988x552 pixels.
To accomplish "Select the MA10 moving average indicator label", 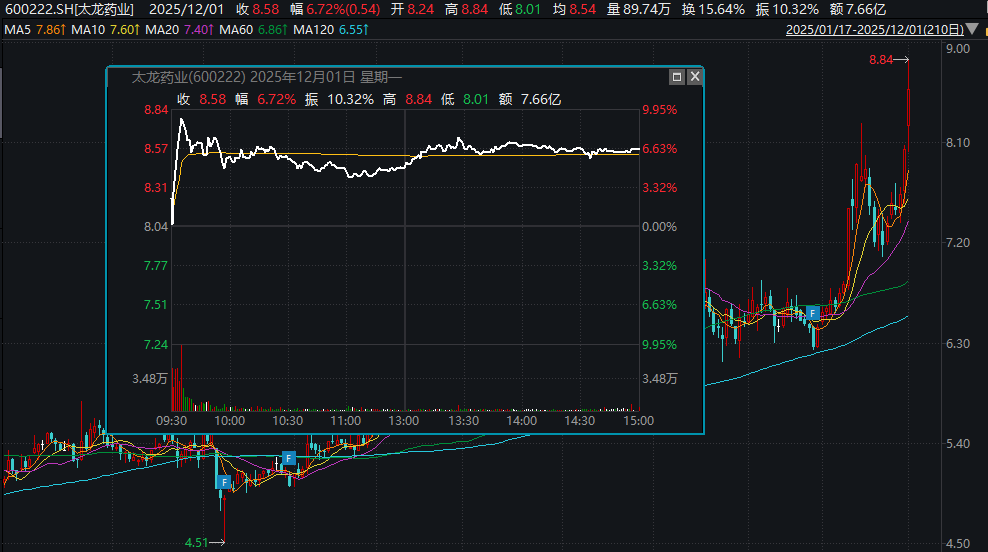I will (x=105, y=30).
